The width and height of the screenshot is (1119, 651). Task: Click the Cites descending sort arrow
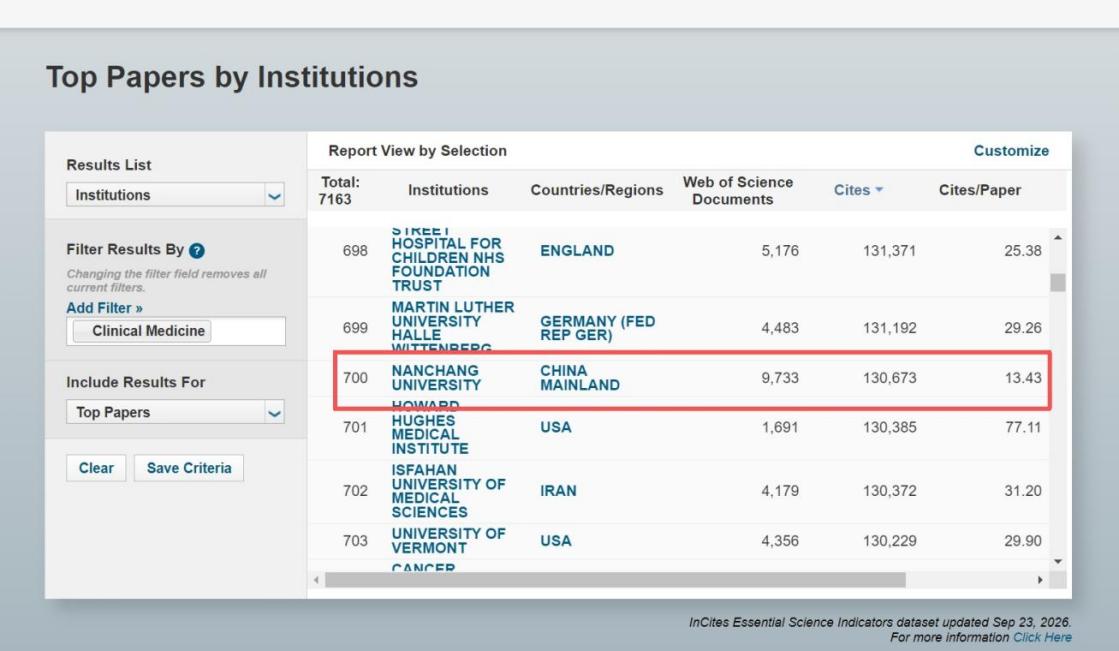click(x=879, y=190)
